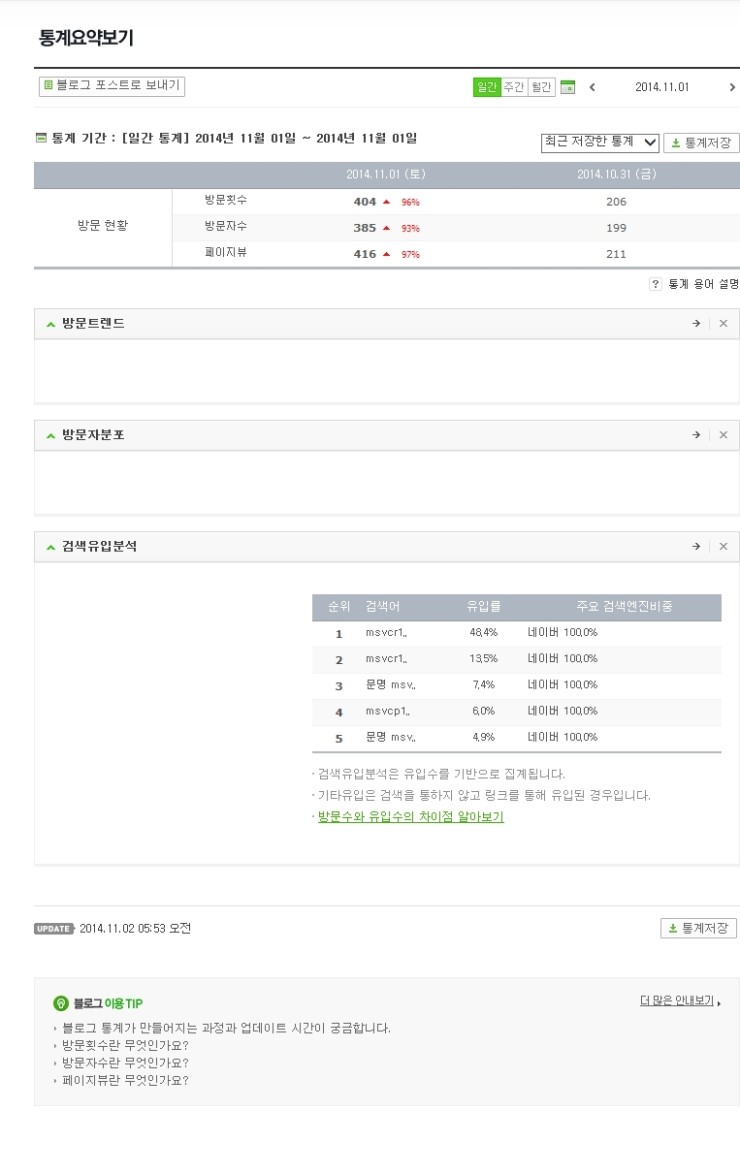Close the 방문트렌드 panel
Viewport: 740px width, 1174px height.
pos(724,323)
